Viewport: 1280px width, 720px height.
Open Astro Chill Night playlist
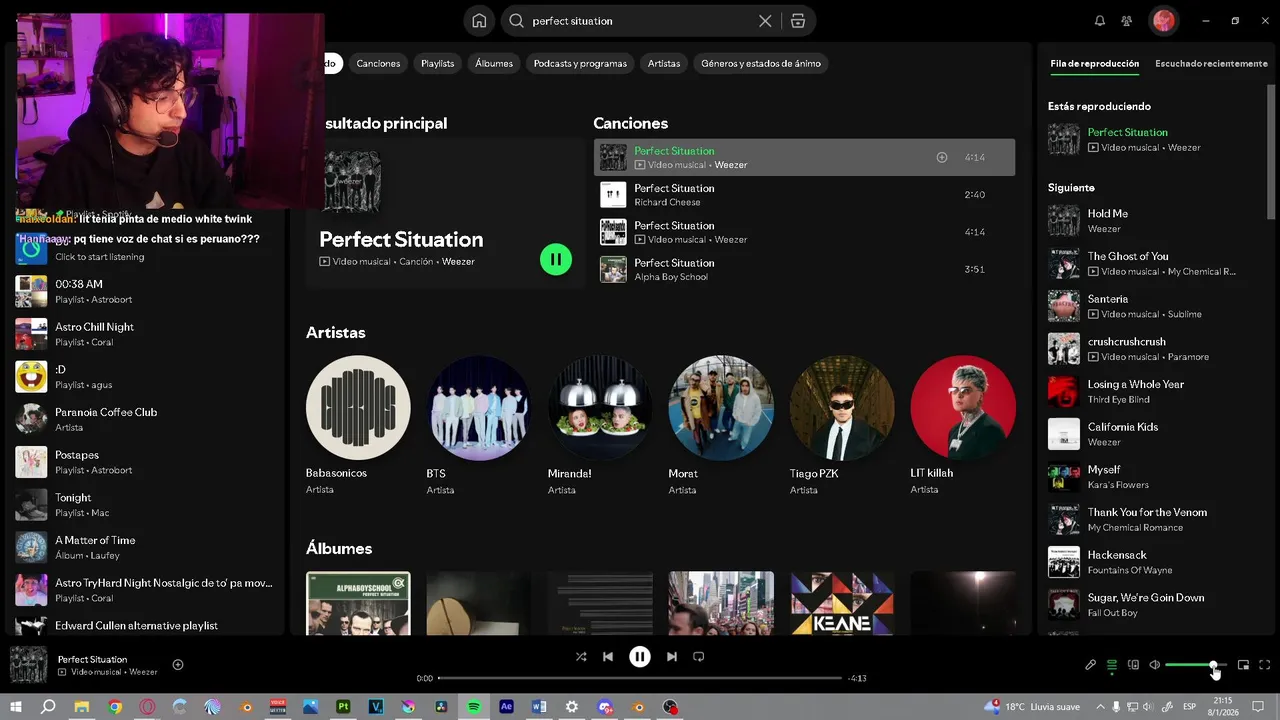pos(146,334)
